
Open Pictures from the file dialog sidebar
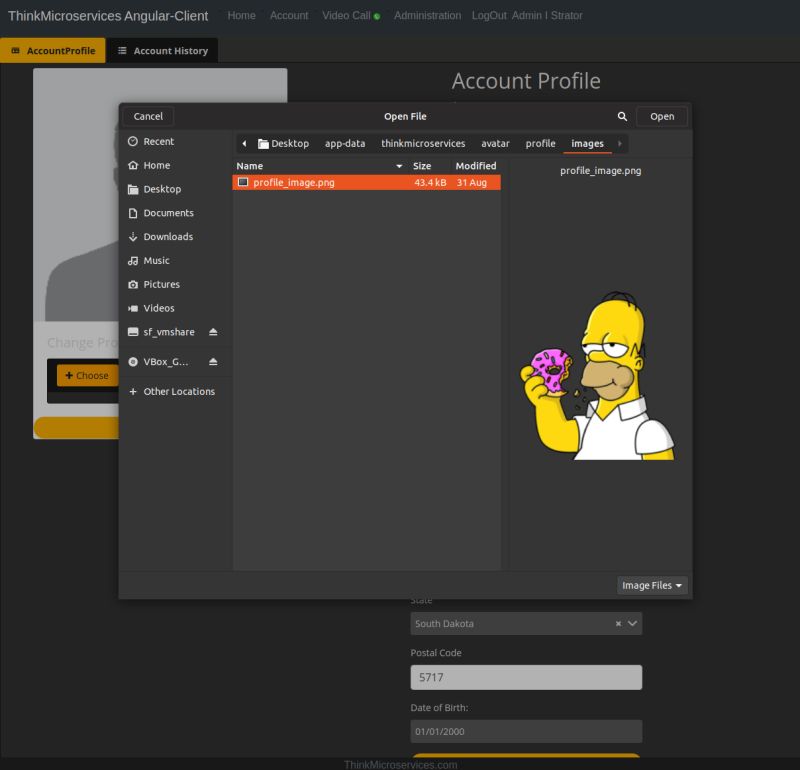coord(162,284)
